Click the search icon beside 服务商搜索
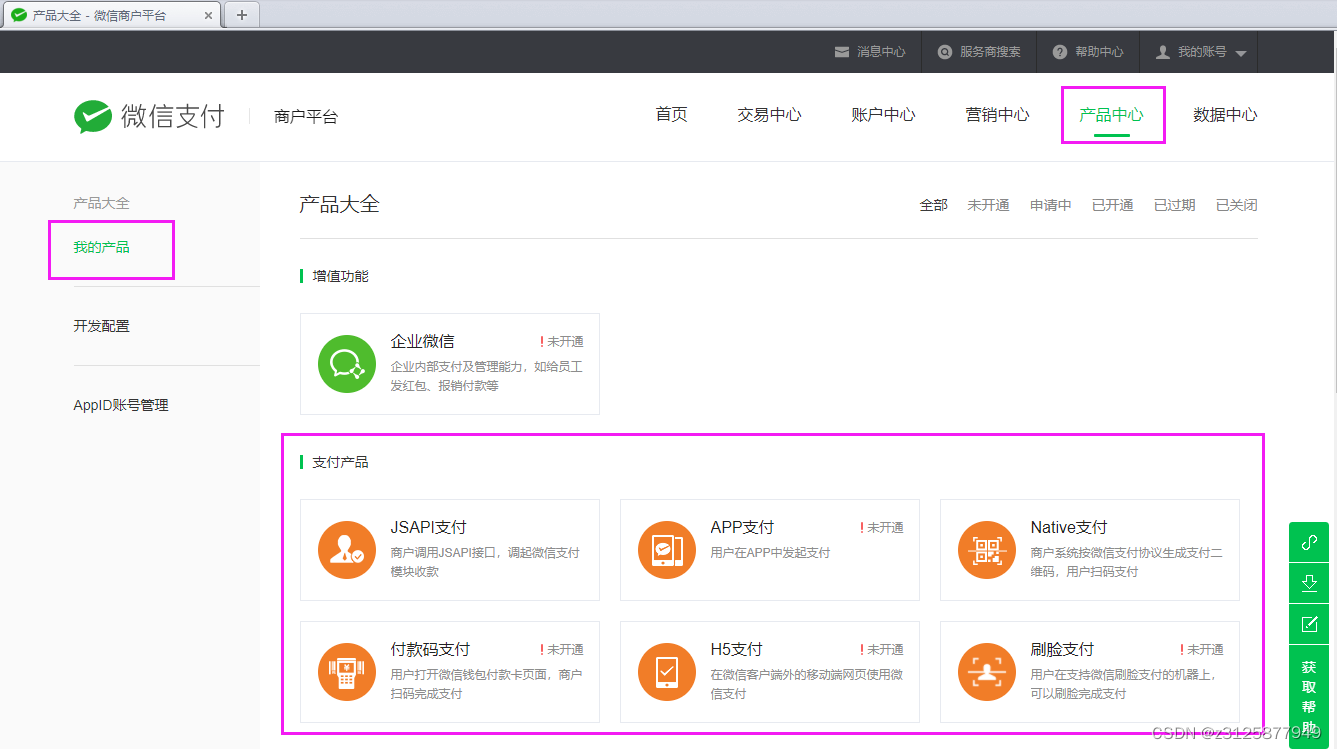Image resolution: width=1337 pixels, height=749 pixels. [945, 52]
